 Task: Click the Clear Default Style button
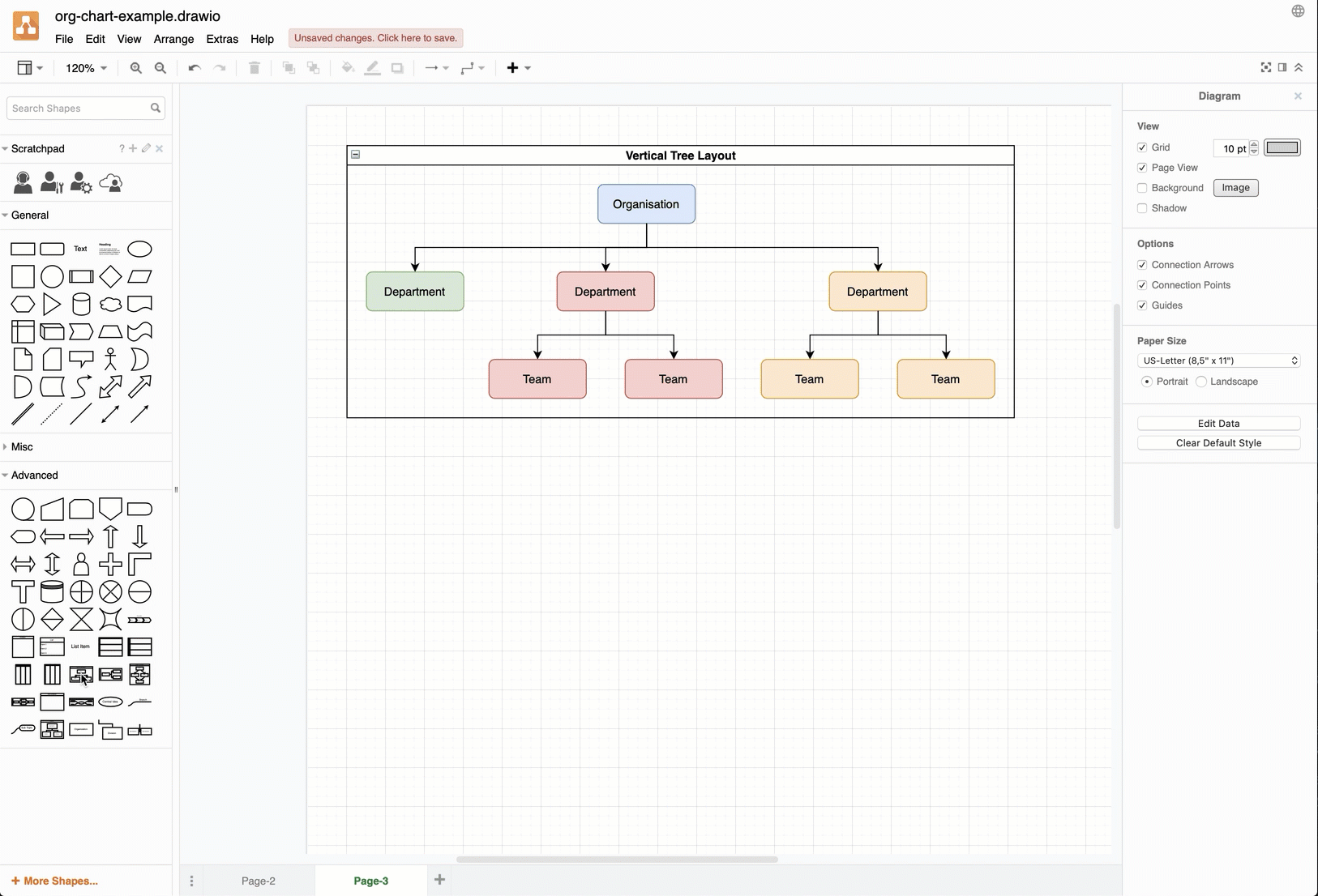point(1218,442)
